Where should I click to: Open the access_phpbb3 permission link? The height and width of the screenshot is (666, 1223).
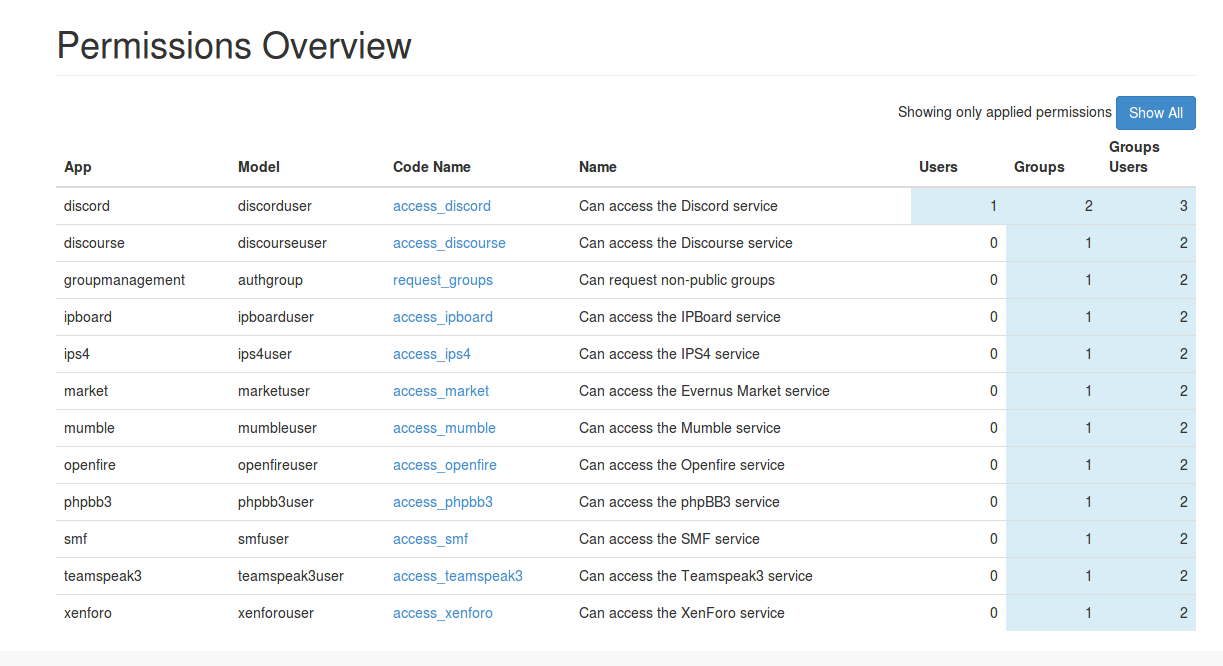tap(443, 502)
